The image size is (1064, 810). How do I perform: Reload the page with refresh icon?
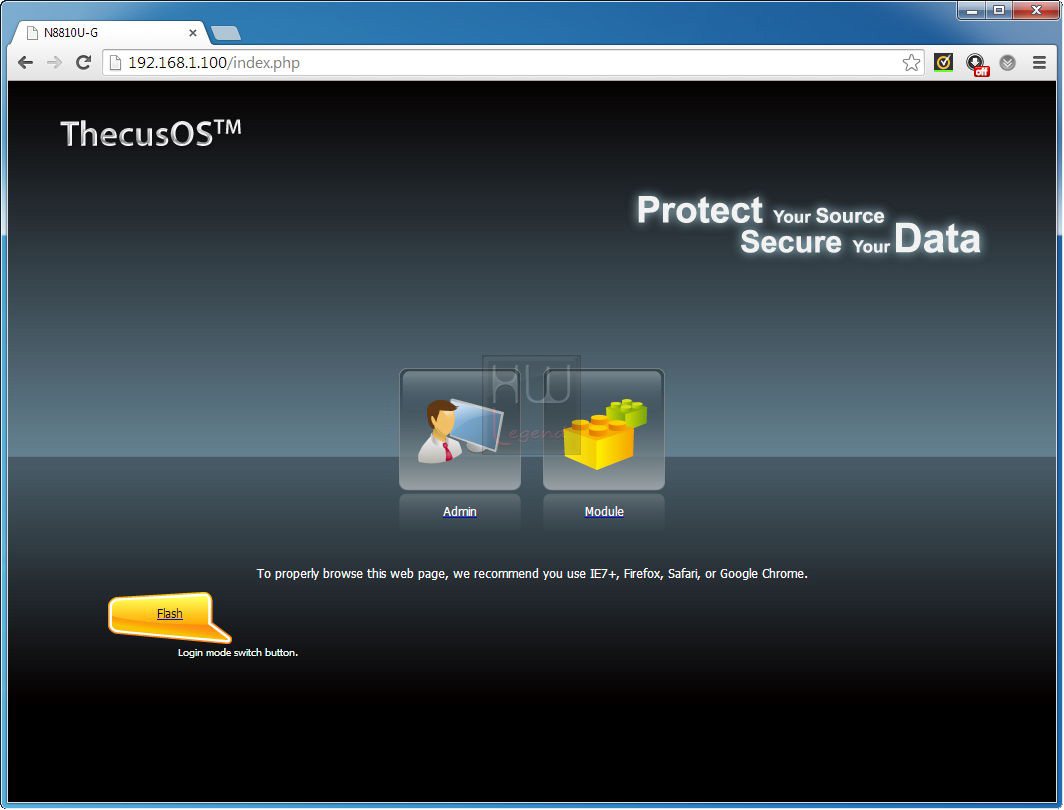83,63
